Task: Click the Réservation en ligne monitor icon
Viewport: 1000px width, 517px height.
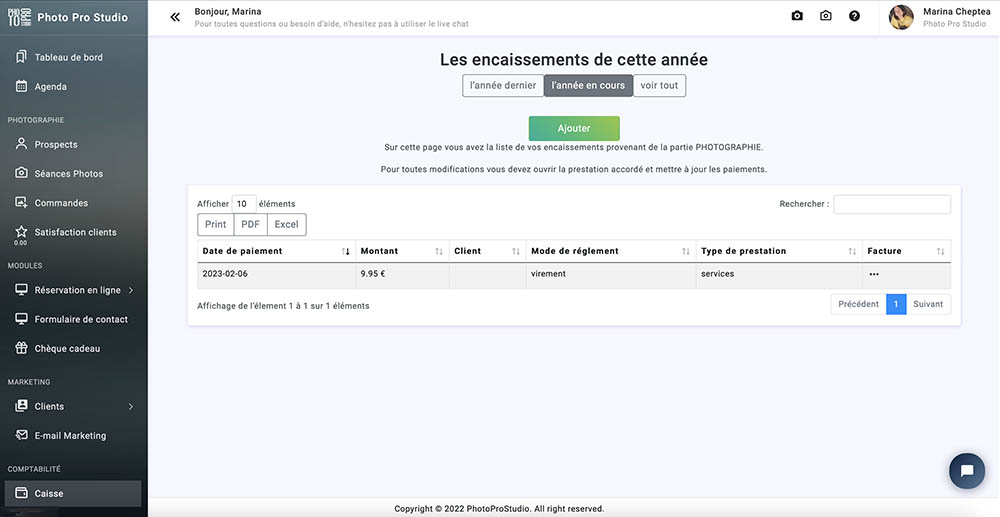Action: 21,289
